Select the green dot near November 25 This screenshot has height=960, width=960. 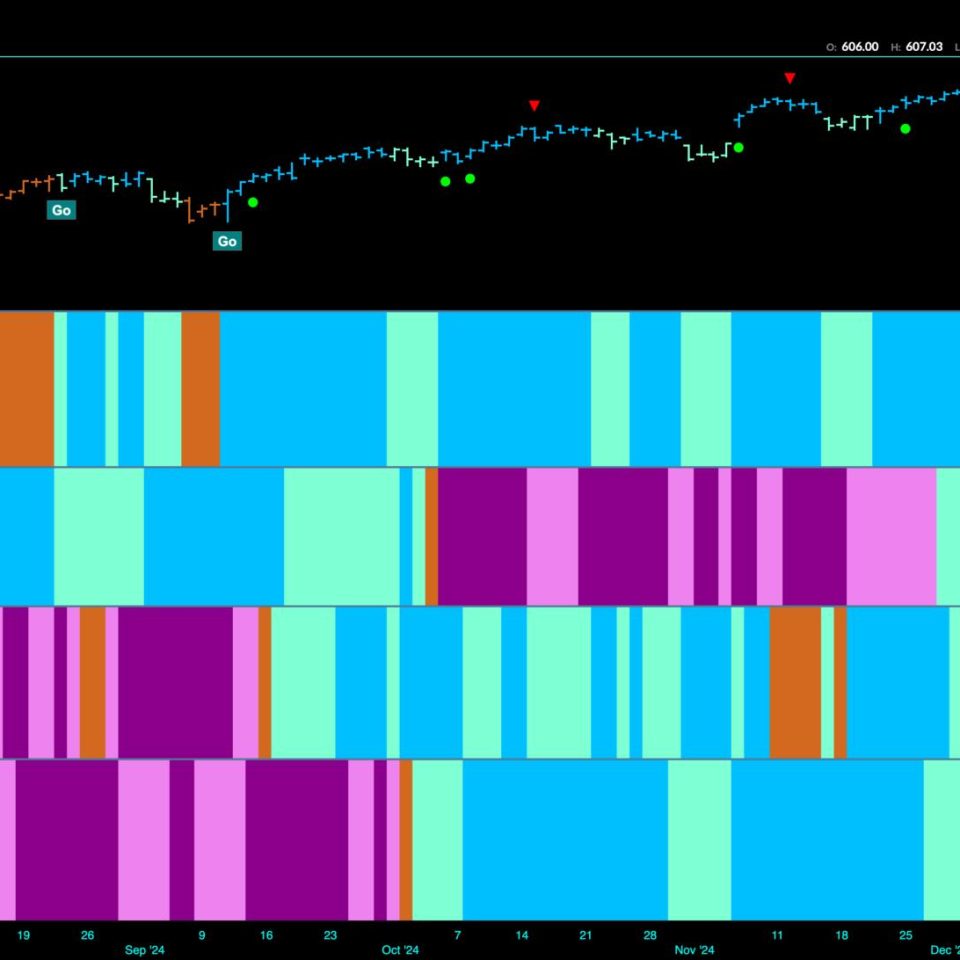(x=905, y=128)
